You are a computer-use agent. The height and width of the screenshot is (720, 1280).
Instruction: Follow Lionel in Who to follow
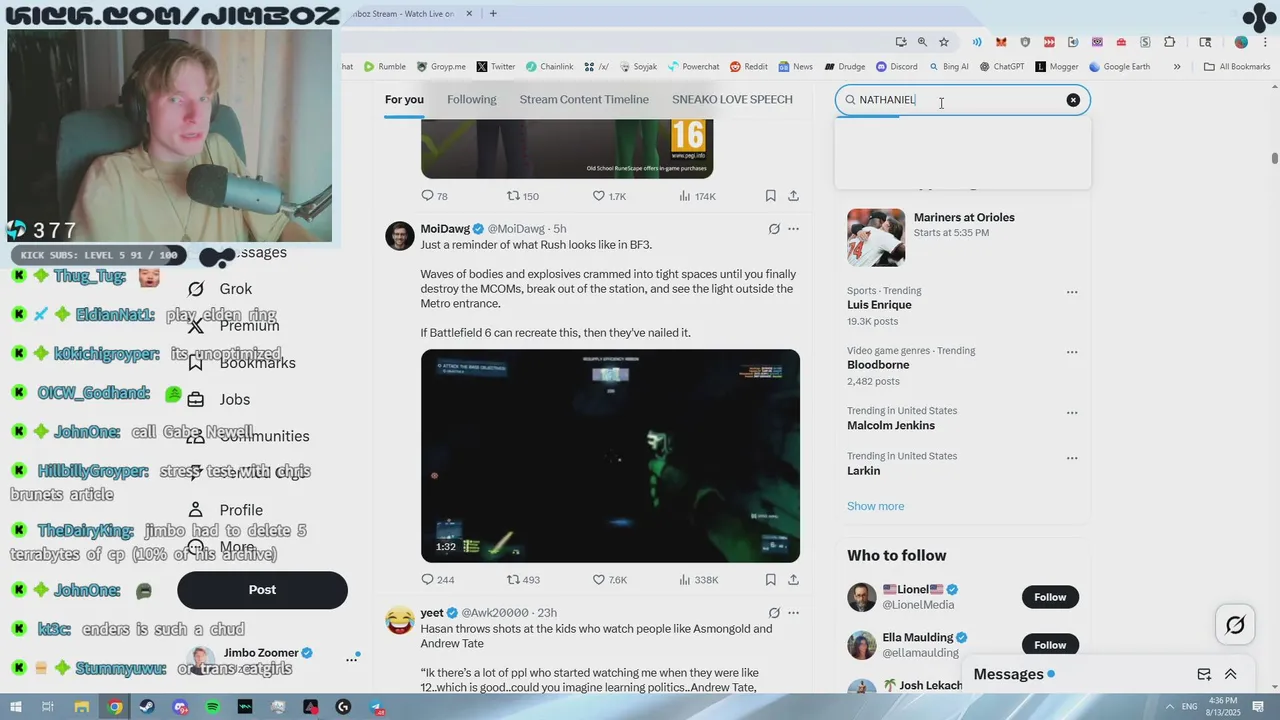coord(1050,597)
